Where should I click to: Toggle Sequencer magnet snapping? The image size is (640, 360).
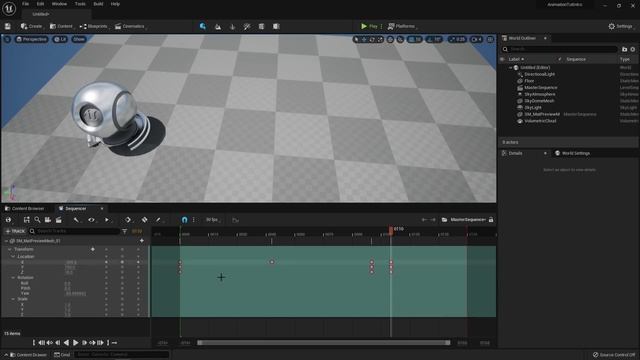pyautogui.click(x=184, y=220)
